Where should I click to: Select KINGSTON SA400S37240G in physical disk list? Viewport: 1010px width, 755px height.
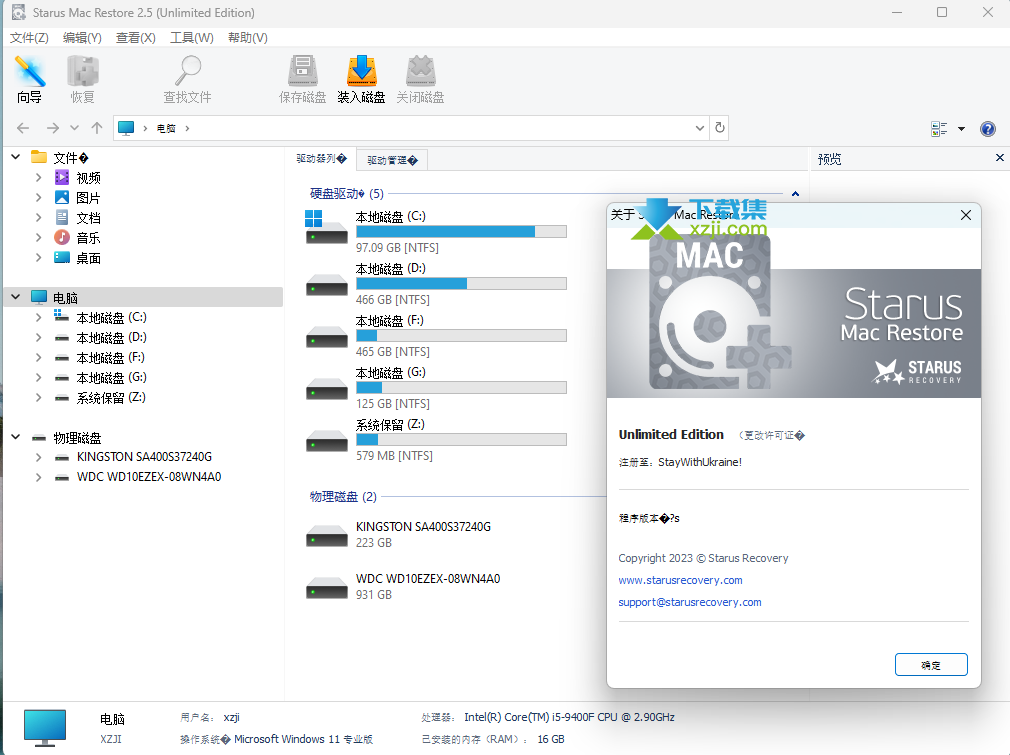423,527
